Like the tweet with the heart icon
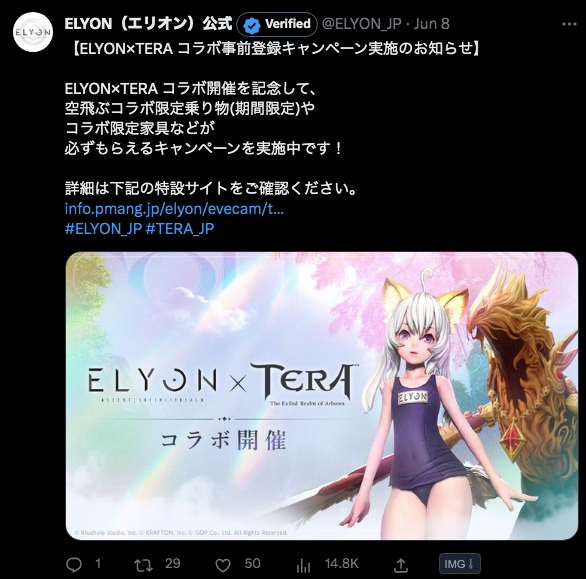Screen dimensions: 586x579 click(223, 565)
